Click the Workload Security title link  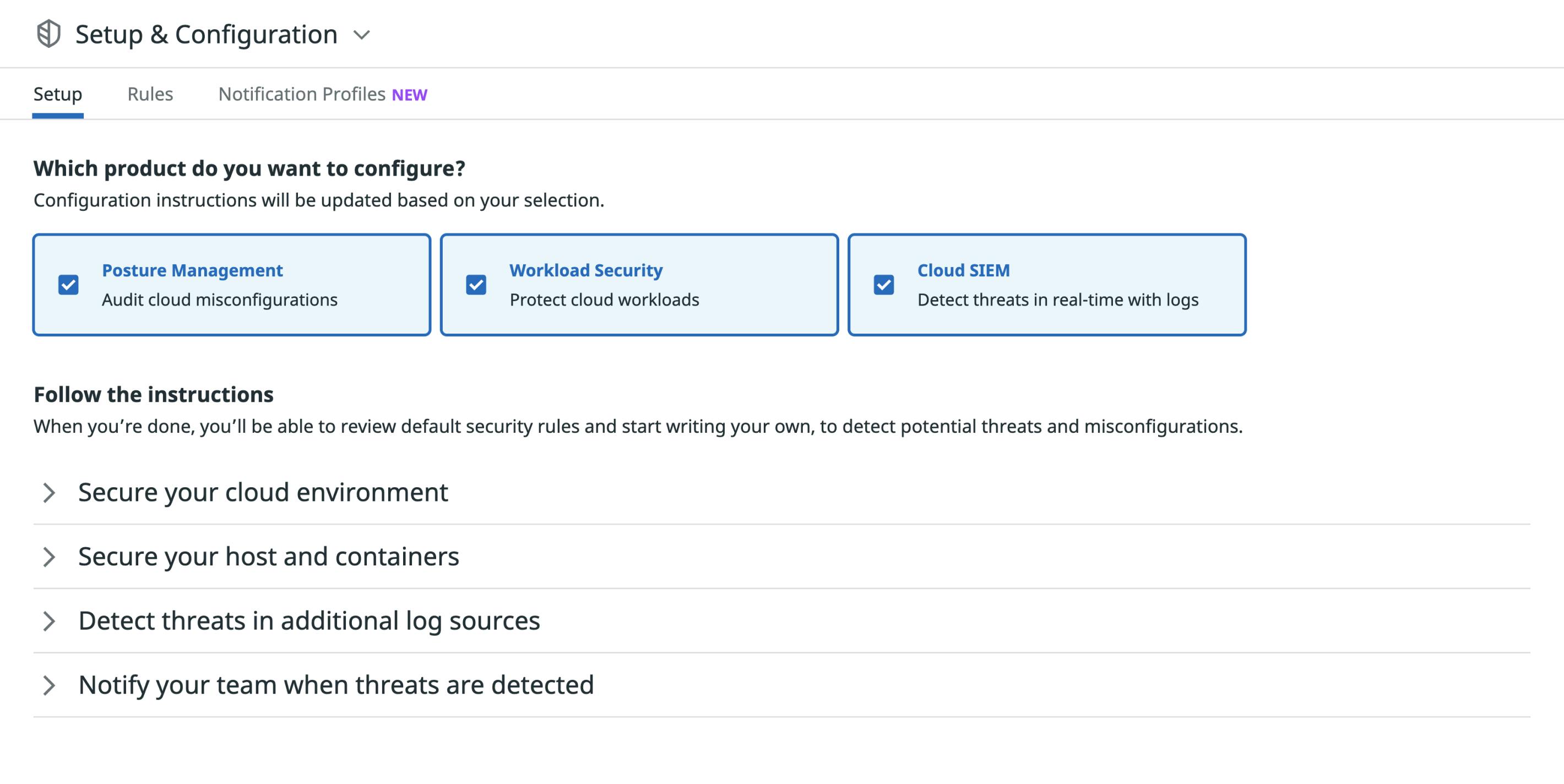[x=586, y=270]
